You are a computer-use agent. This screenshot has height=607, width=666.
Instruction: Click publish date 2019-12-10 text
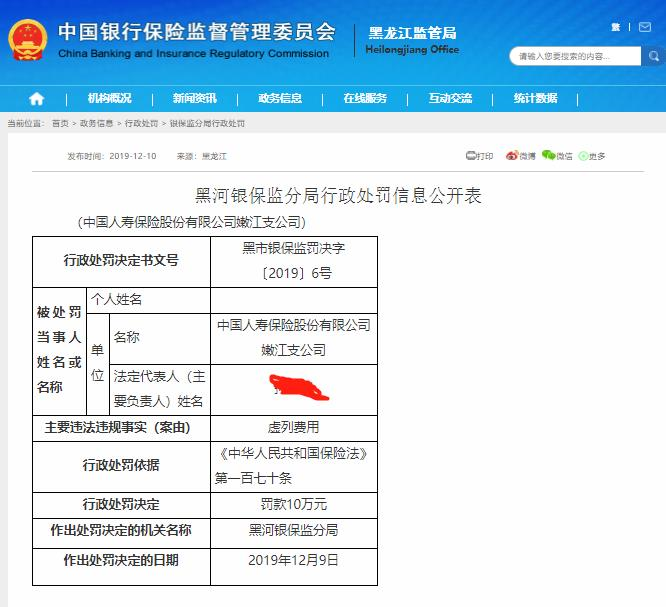point(133,156)
